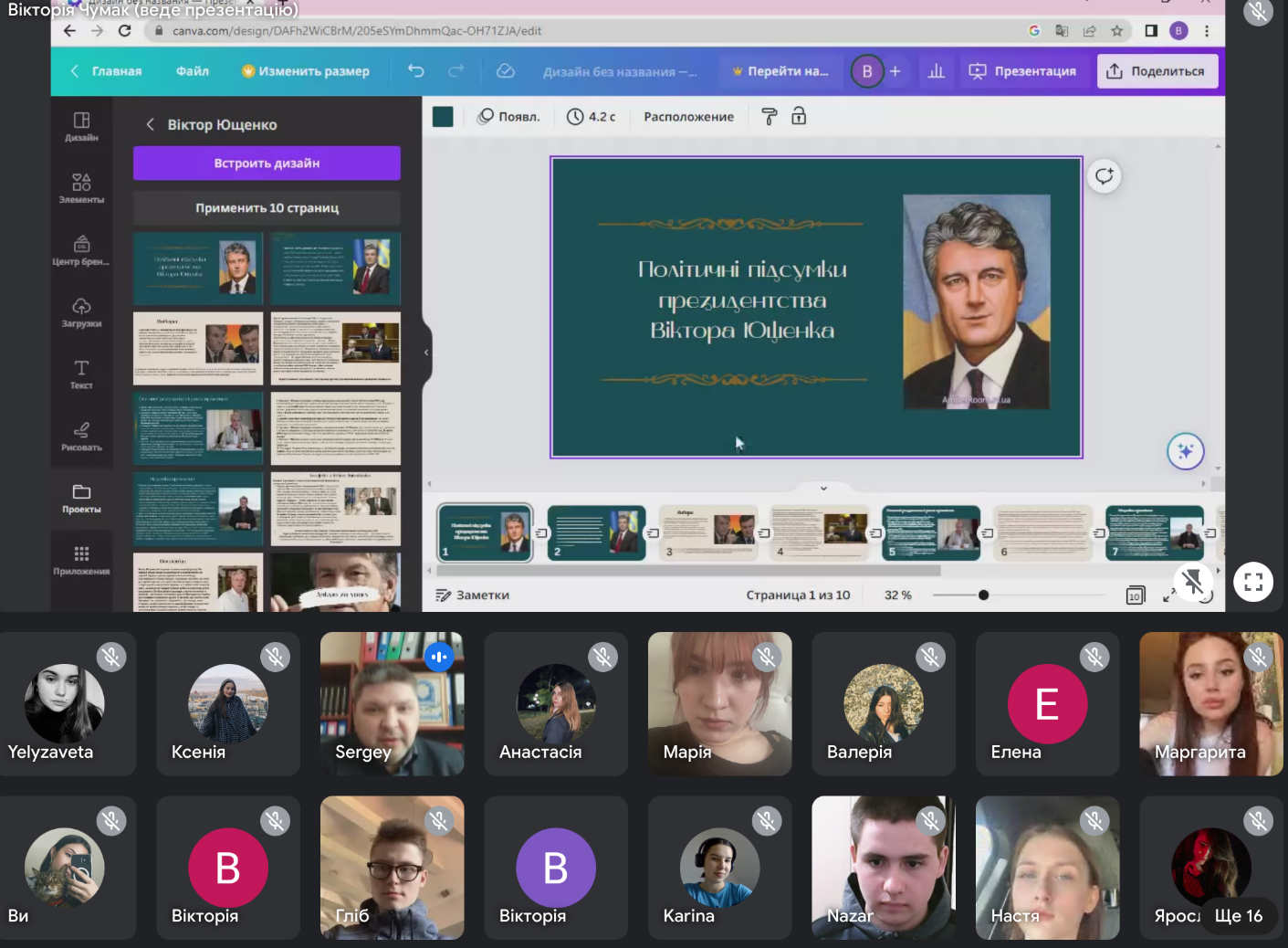Click the Magic assistant sparkle button
Screen dimensions: 1288x948
point(1185,451)
